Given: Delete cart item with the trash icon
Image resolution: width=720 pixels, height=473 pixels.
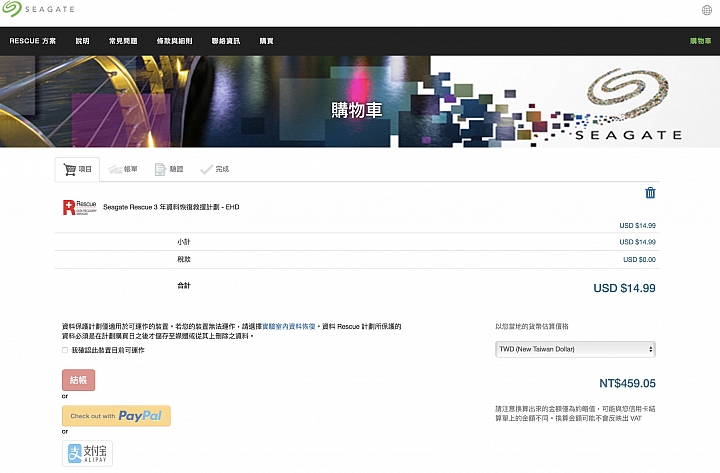Looking at the screenshot, I should pyautogui.click(x=650, y=192).
